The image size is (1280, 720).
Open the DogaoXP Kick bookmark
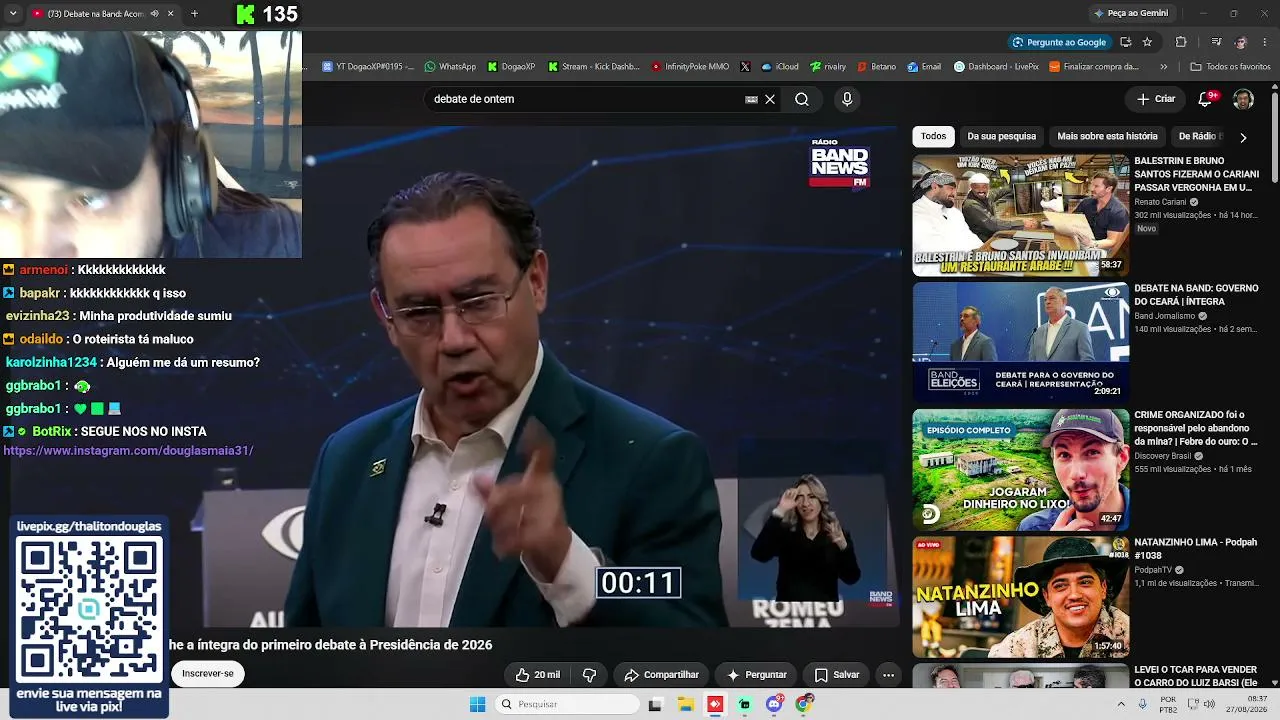[x=512, y=67]
